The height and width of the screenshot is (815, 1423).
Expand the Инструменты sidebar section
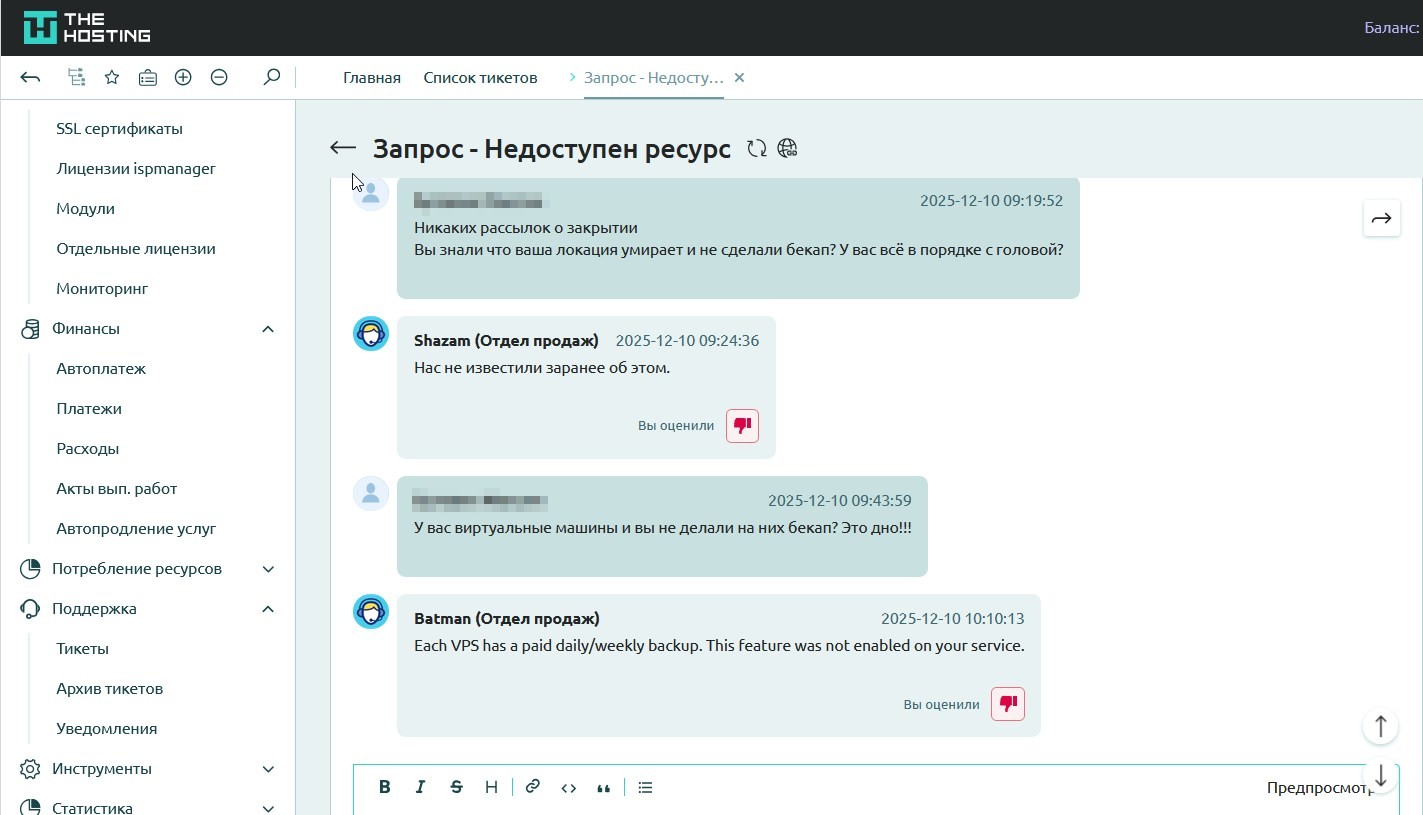(x=268, y=769)
